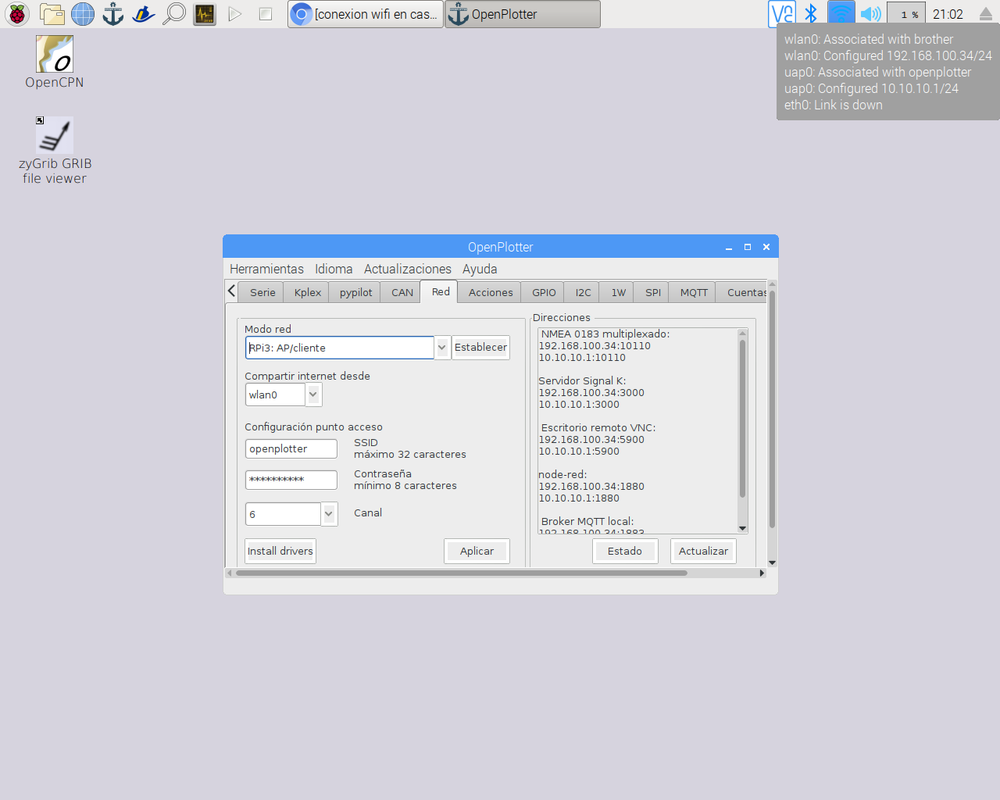Click the NMEA 0183 address 10.10.10.1:10110
The image size is (1000, 800).
point(582,358)
